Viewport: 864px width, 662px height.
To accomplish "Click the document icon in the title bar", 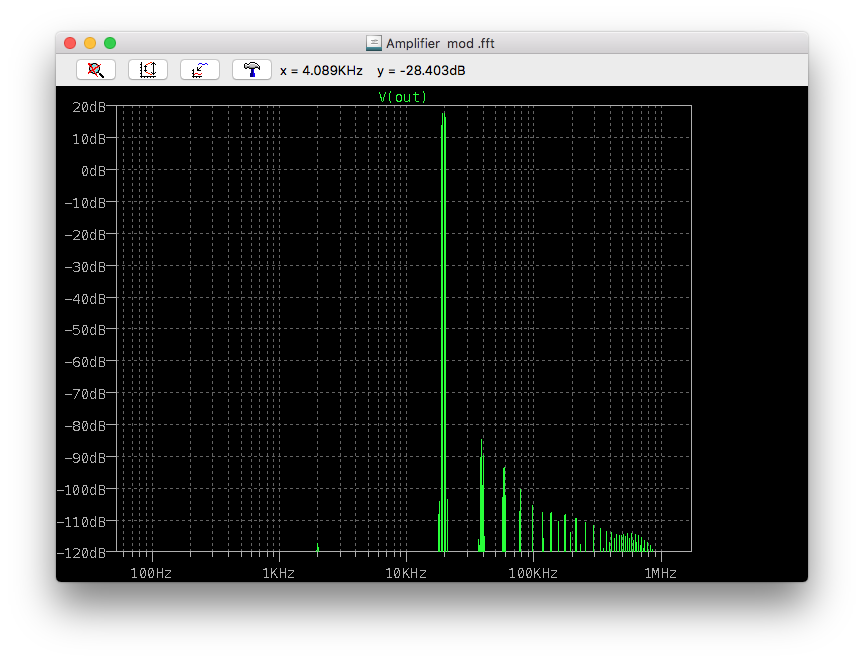I will click(374, 43).
